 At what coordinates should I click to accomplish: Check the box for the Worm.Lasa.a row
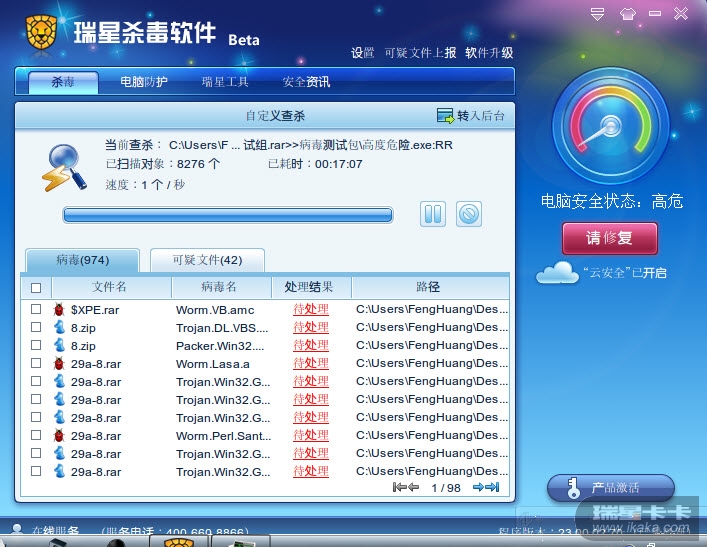(36, 363)
